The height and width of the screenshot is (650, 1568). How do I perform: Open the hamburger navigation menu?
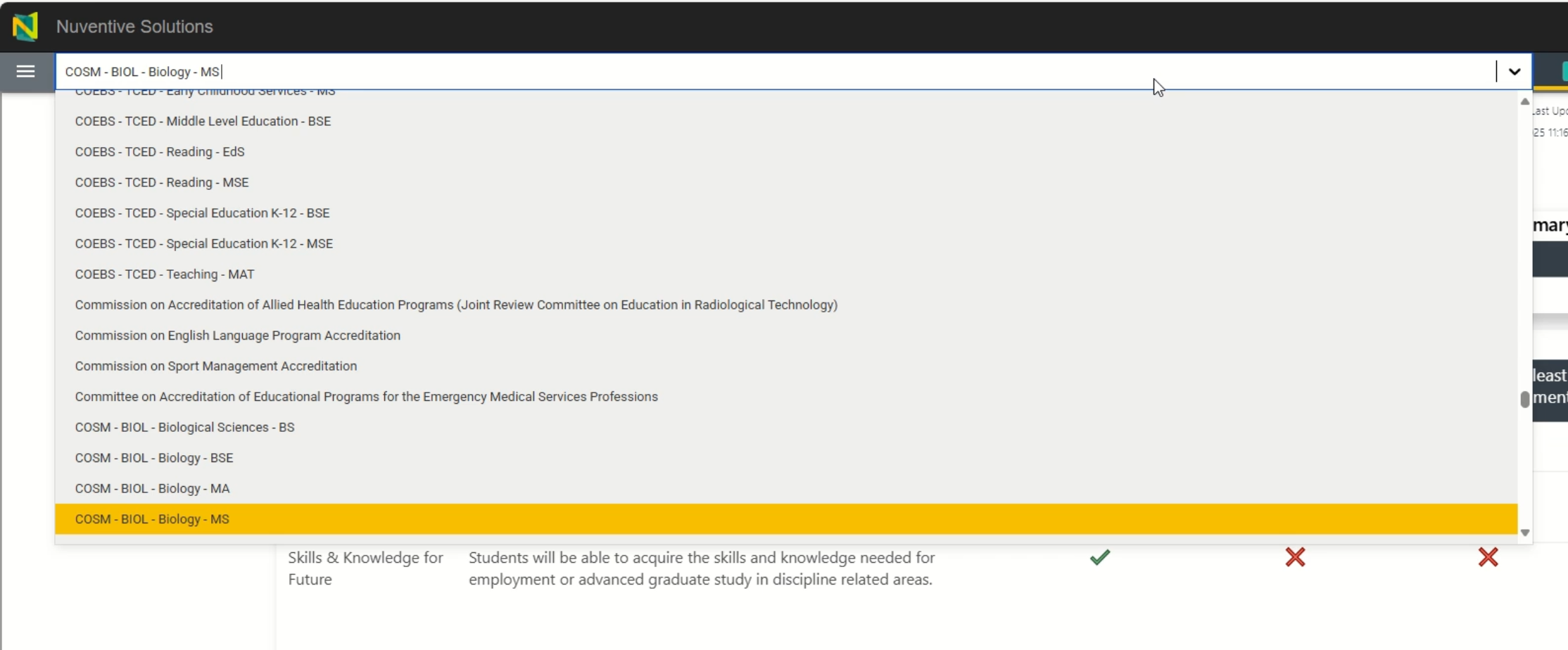[x=25, y=71]
